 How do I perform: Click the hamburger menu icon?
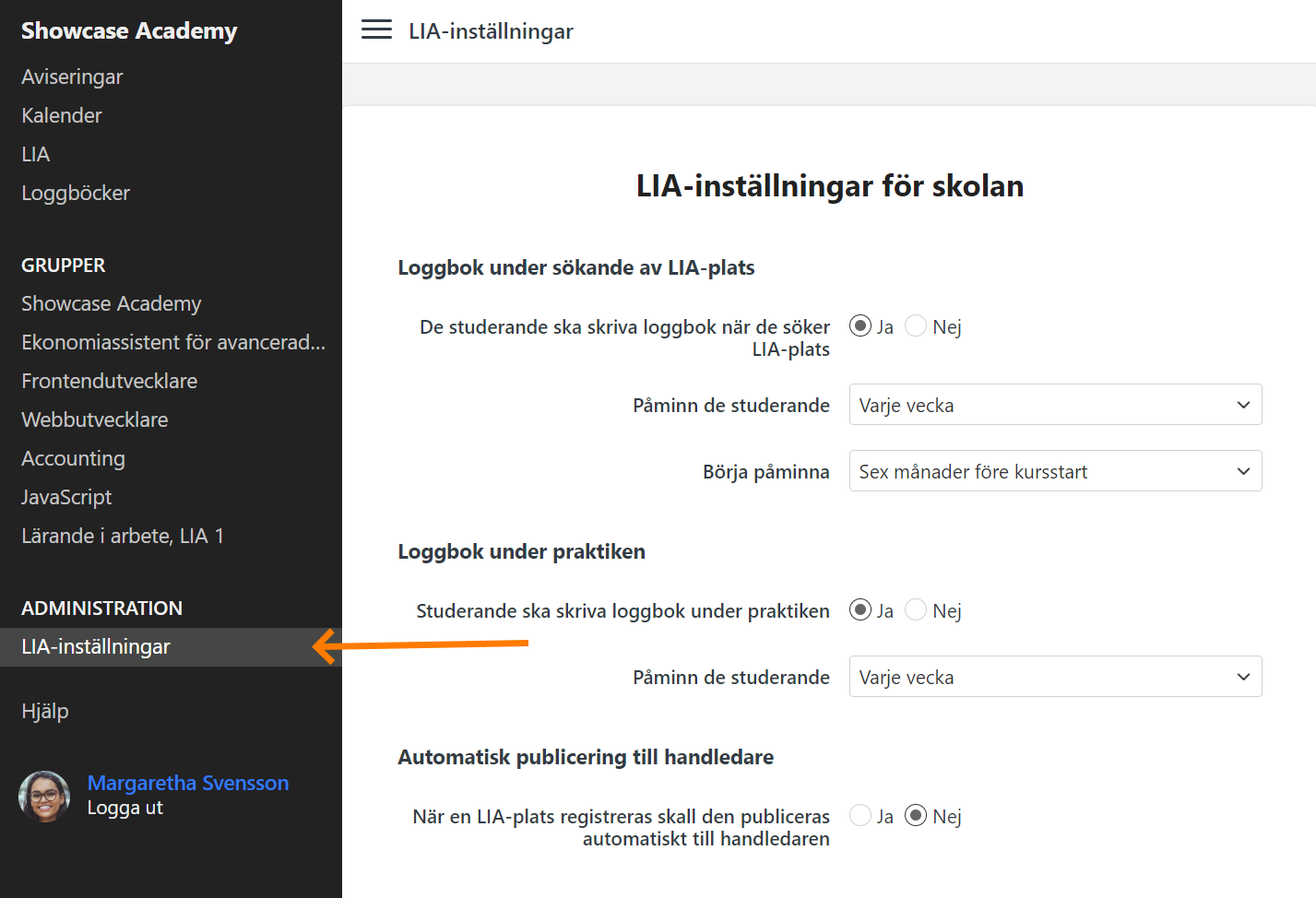(376, 30)
